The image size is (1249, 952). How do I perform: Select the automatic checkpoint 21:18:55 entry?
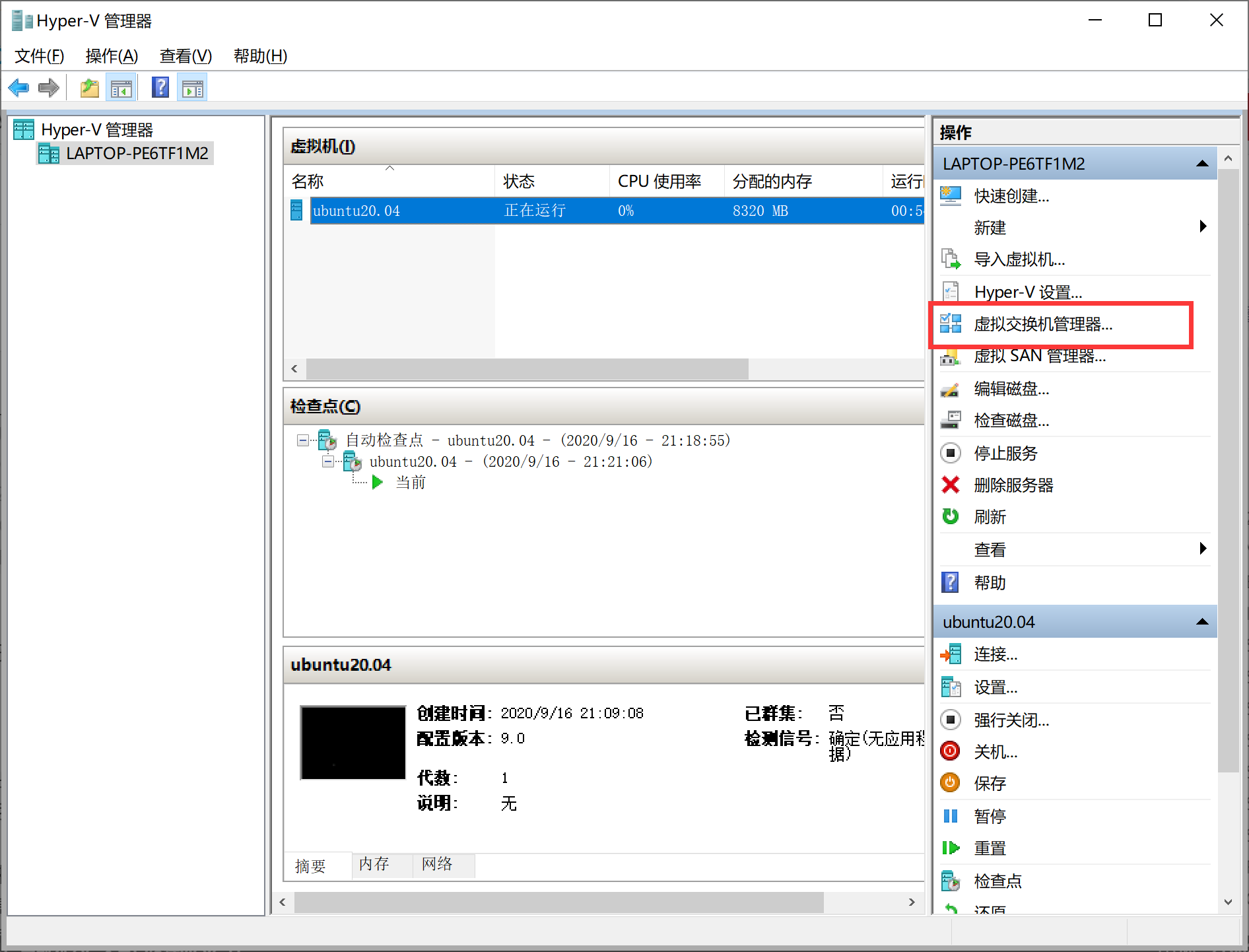click(x=537, y=440)
